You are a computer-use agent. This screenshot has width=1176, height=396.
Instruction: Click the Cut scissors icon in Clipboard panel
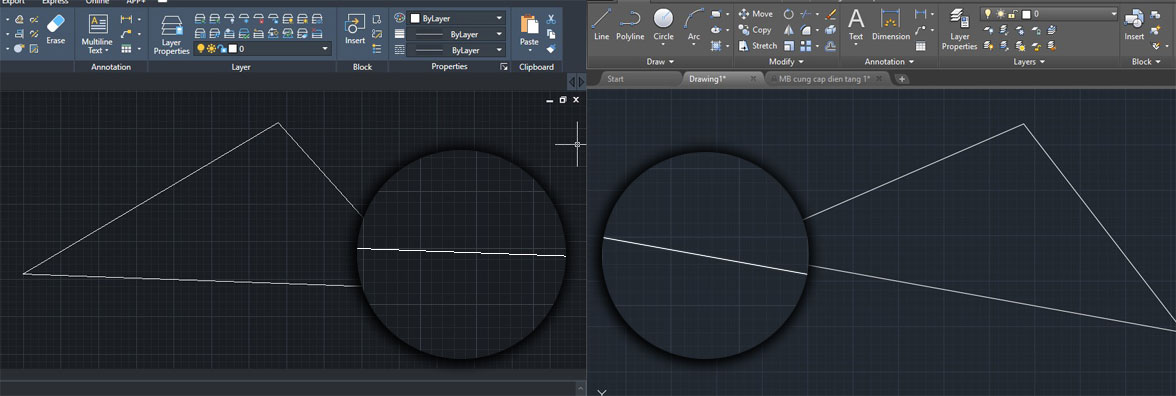[x=551, y=20]
